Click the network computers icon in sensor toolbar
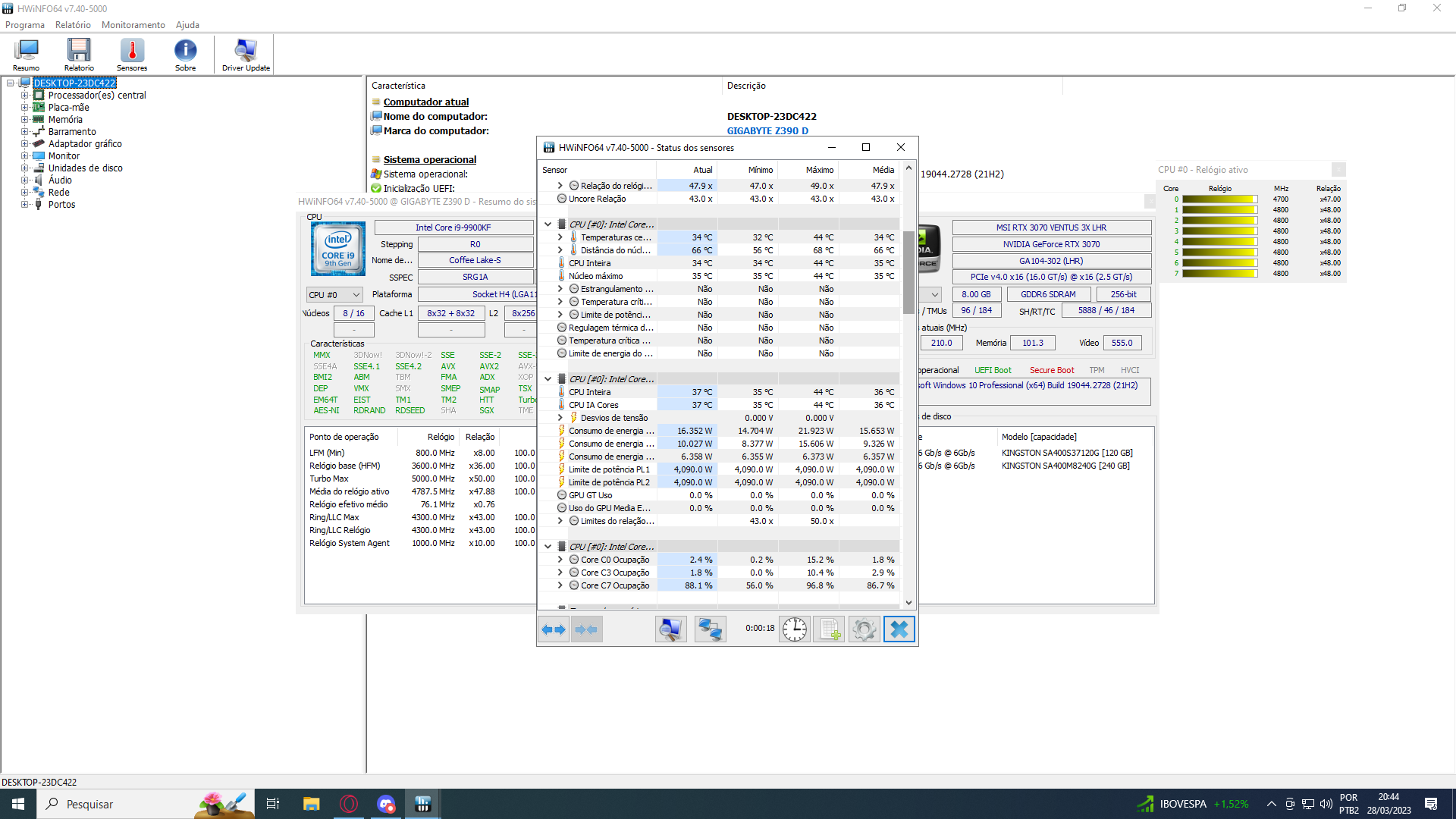The height and width of the screenshot is (819, 1456). tap(711, 629)
